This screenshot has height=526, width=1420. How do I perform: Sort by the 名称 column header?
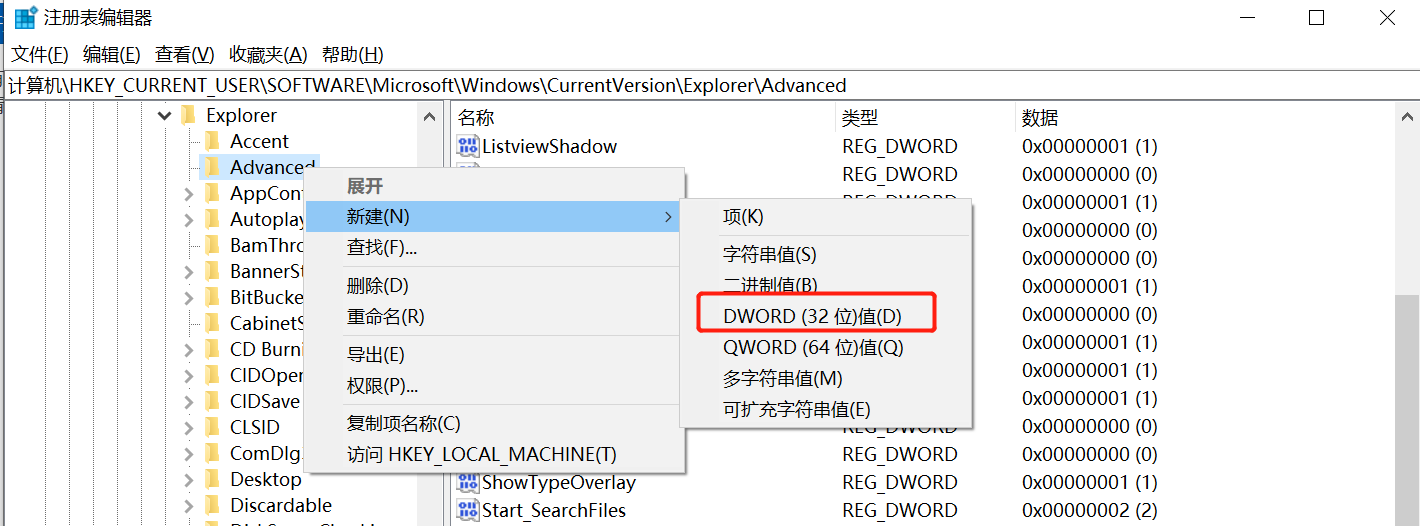(x=643, y=118)
